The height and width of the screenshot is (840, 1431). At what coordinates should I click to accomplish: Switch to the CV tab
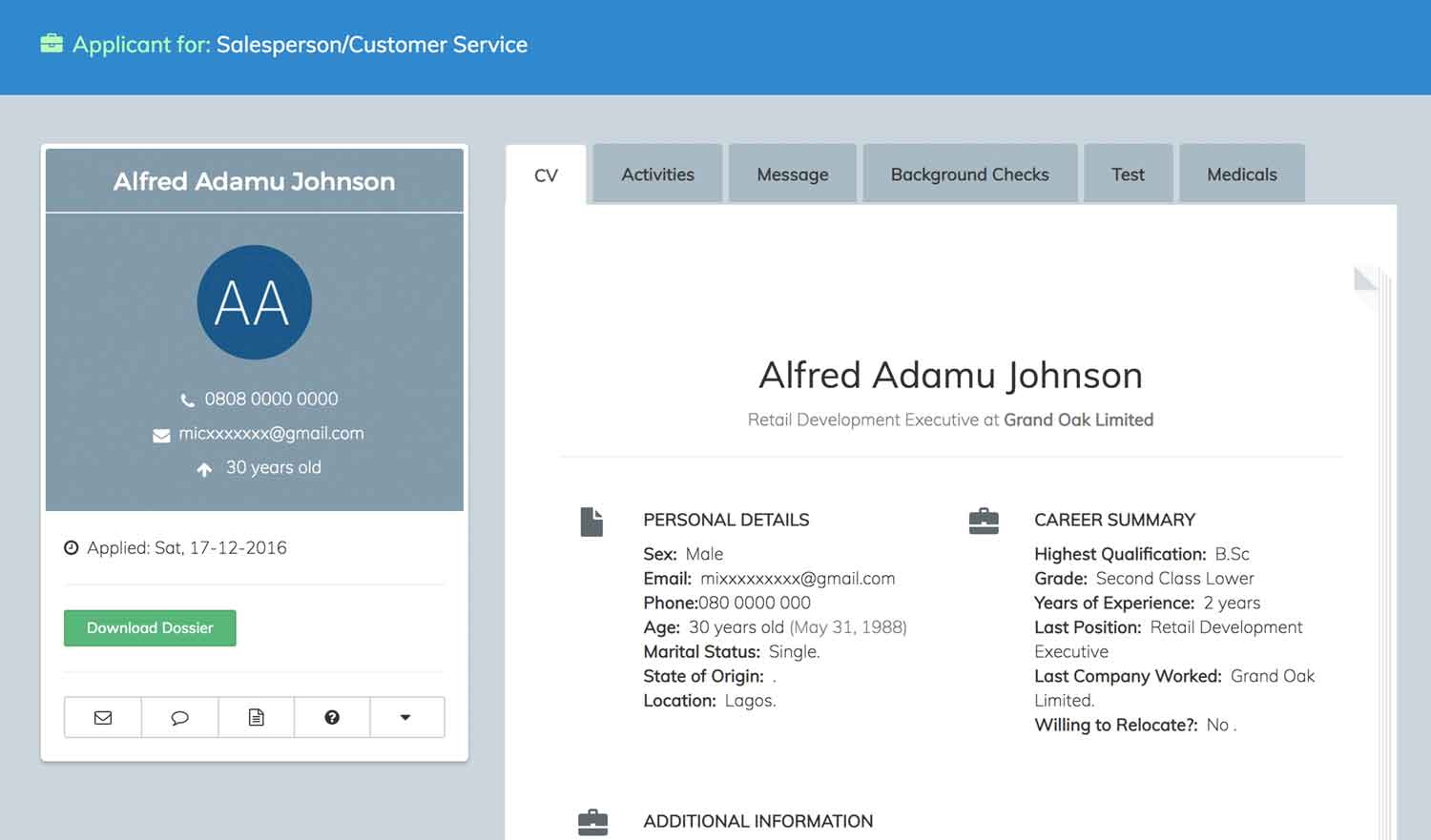(x=546, y=174)
